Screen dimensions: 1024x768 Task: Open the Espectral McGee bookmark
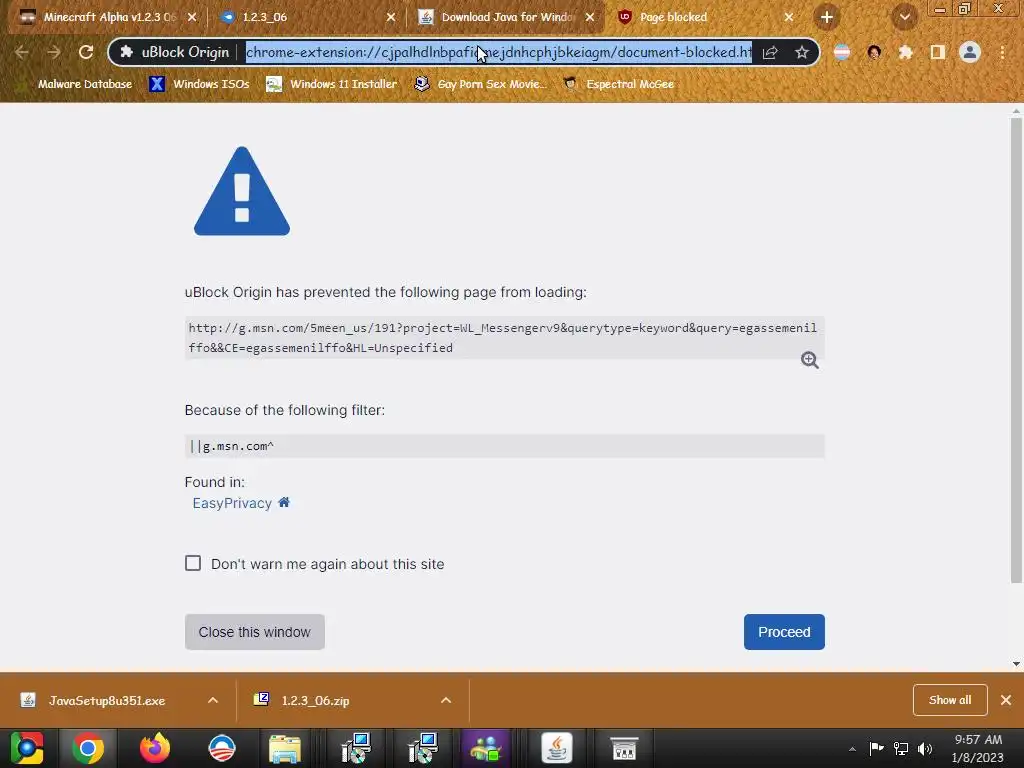[x=619, y=84]
